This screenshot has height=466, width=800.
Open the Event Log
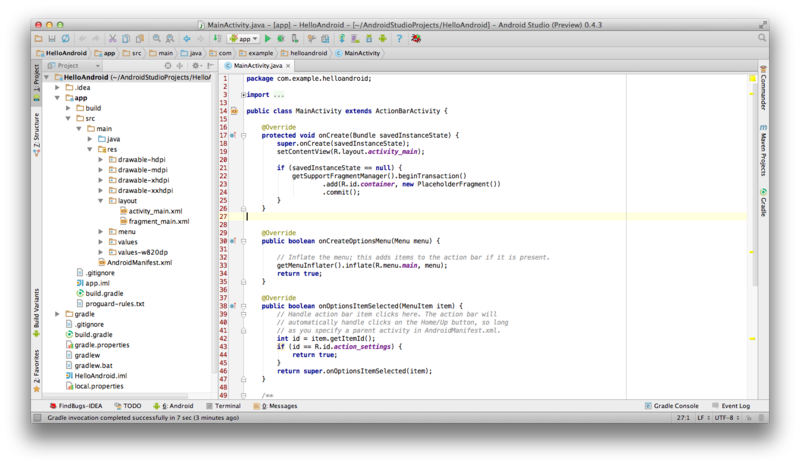(731, 406)
